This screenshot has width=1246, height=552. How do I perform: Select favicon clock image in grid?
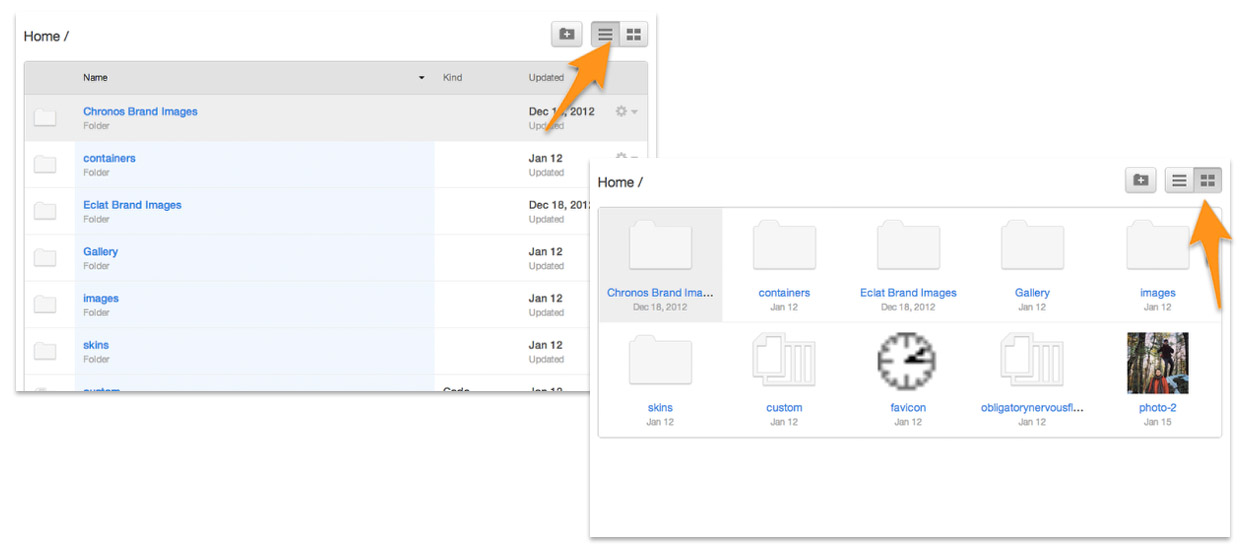906,361
